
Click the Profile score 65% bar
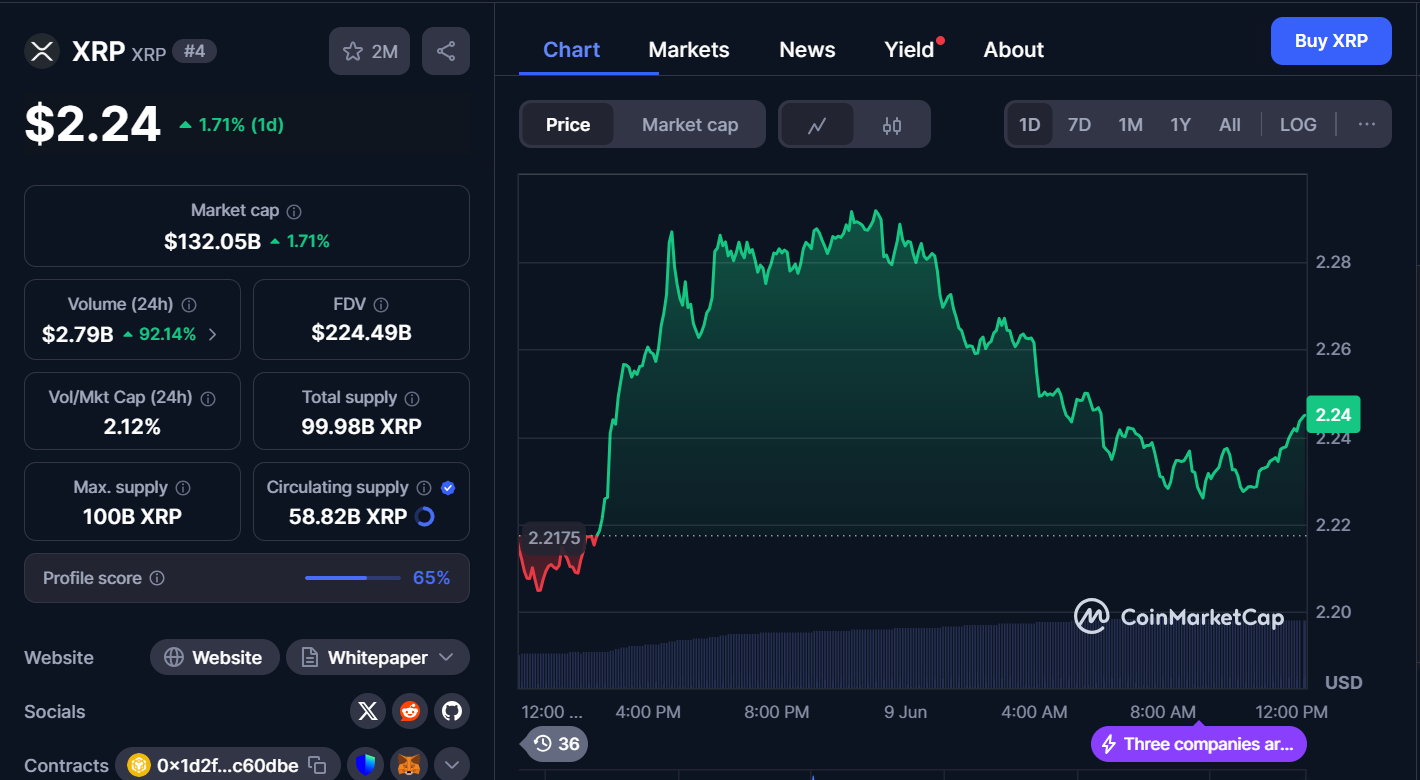point(351,578)
